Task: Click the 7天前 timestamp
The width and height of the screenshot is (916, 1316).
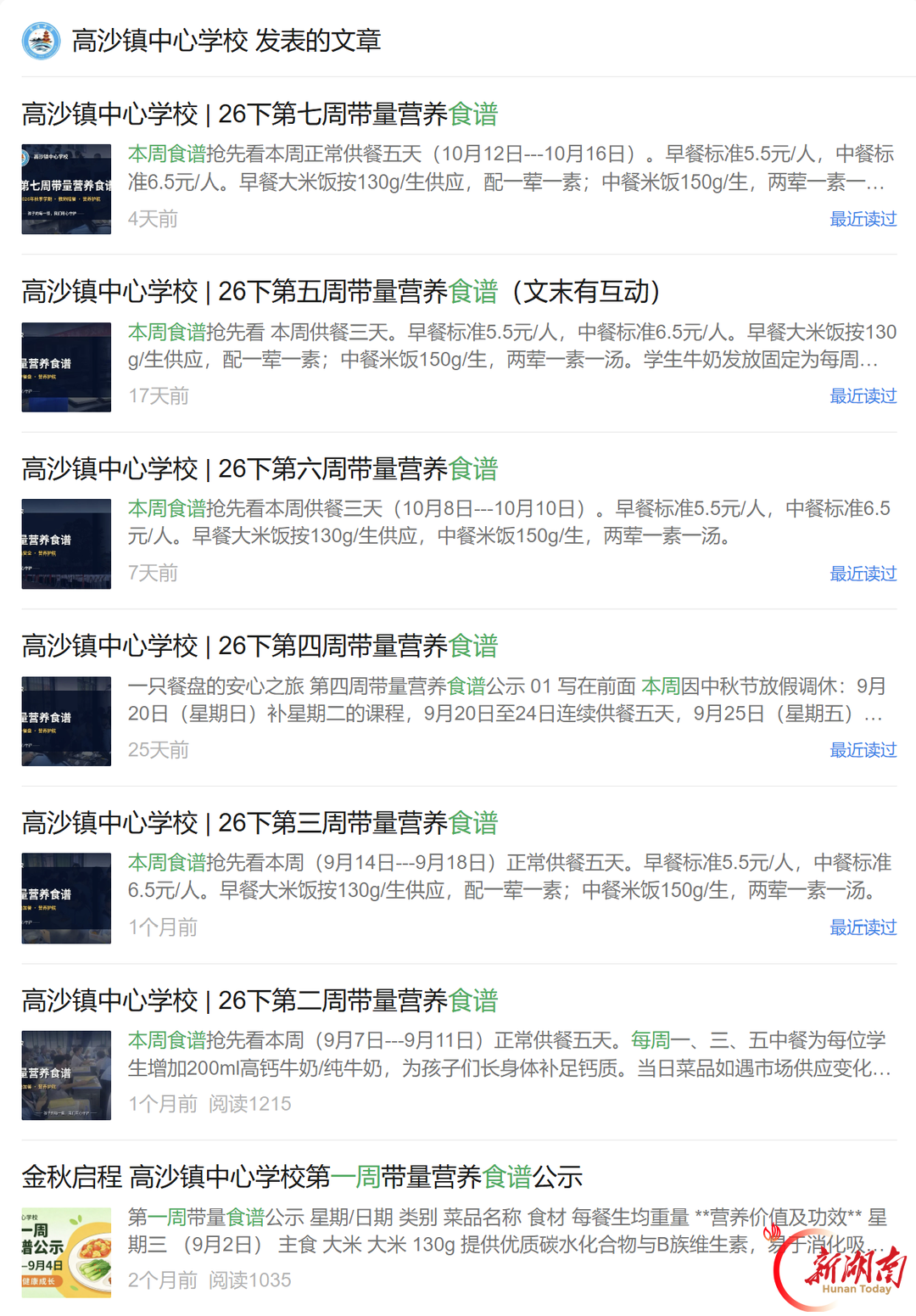Action: (x=153, y=574)
